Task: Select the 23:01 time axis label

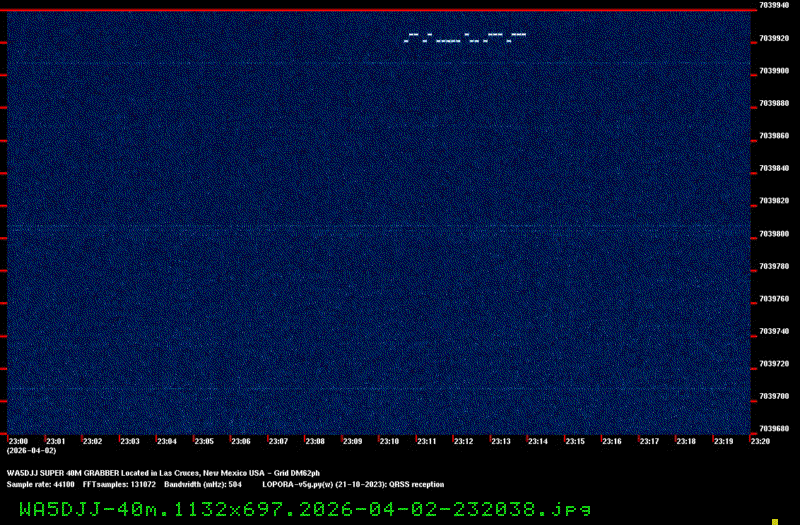Action: coord(56,441)
